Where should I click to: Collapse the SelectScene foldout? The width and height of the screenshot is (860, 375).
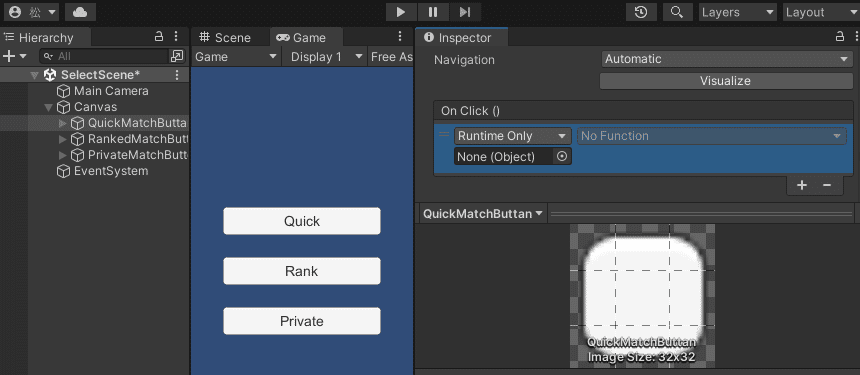point(35,75)
